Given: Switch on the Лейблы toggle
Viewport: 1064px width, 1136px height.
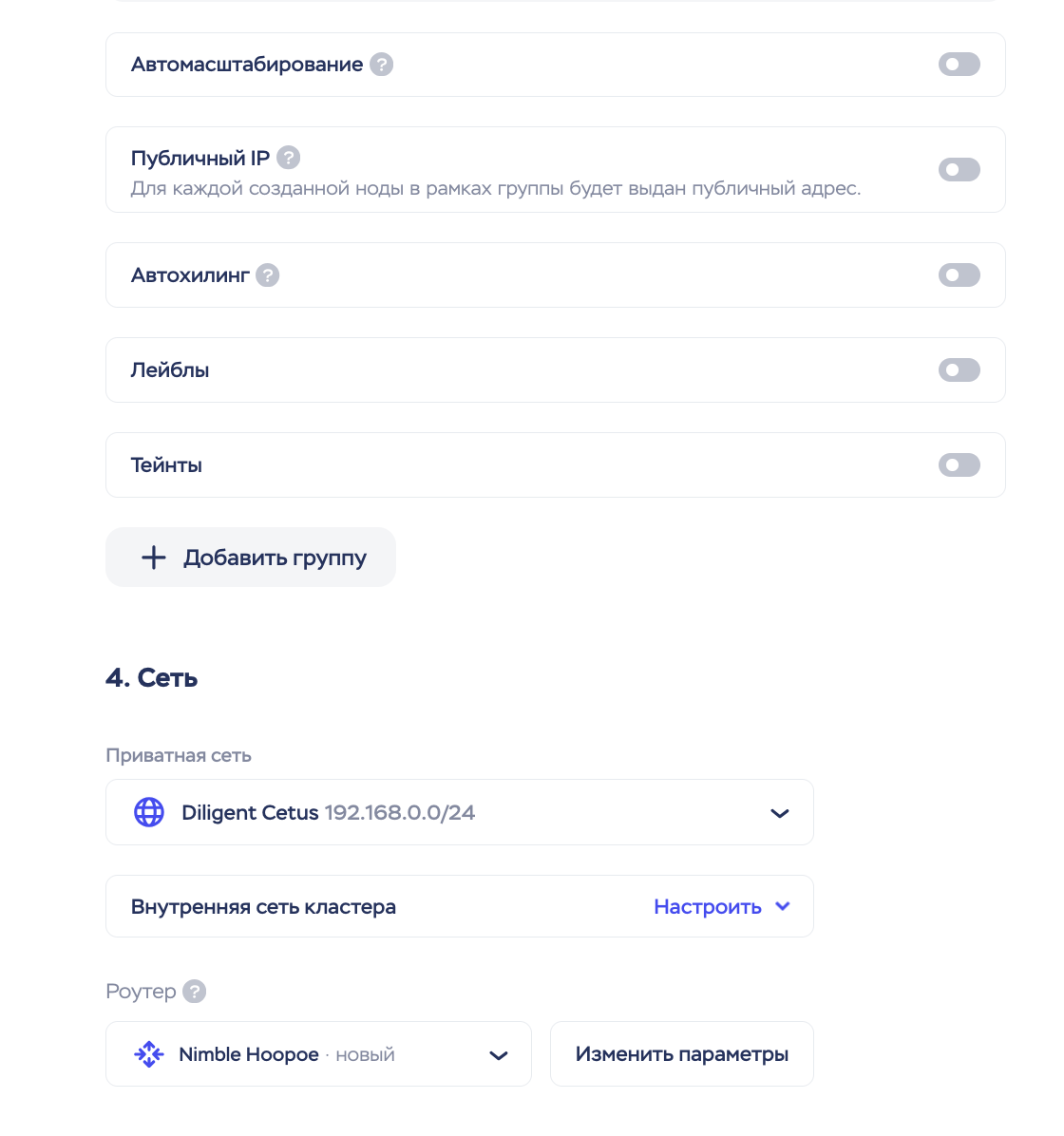Looking at the screenshot, I should point(959,370).
